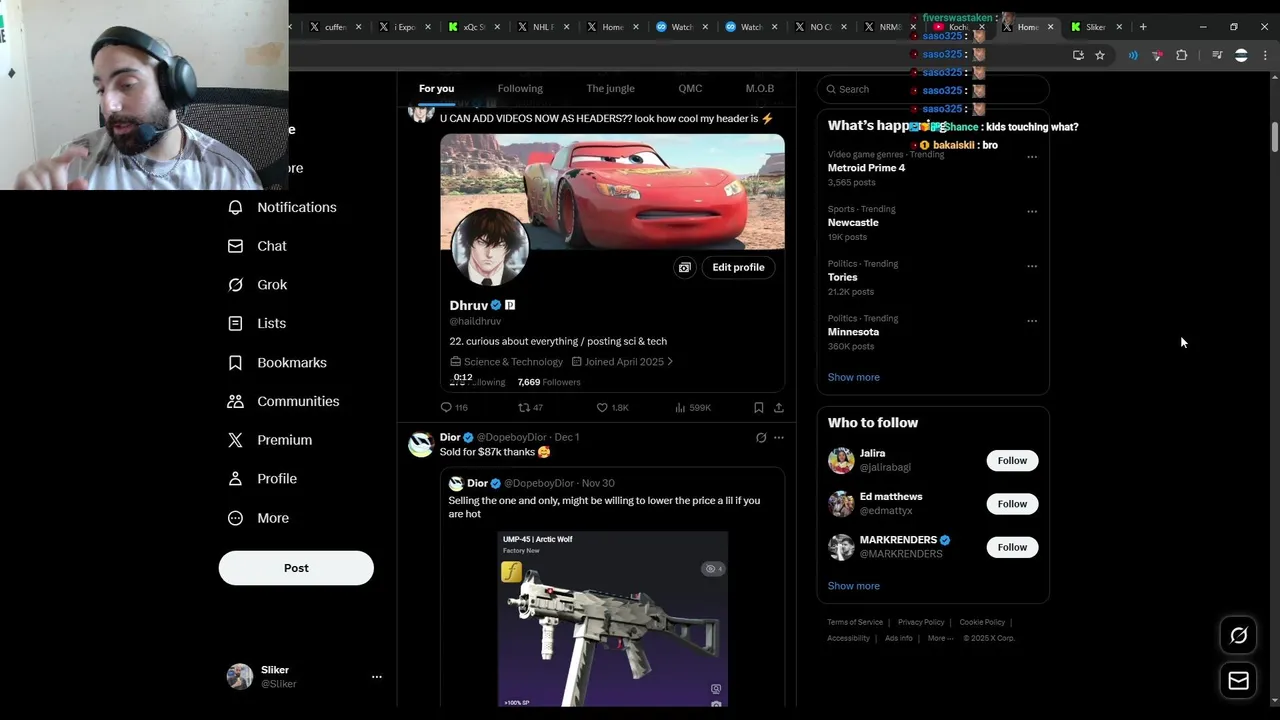Screen dimensions: 1280x720
Task: Open the UMP-45 Arctic Wolf image
Action: tap(613, 619)
